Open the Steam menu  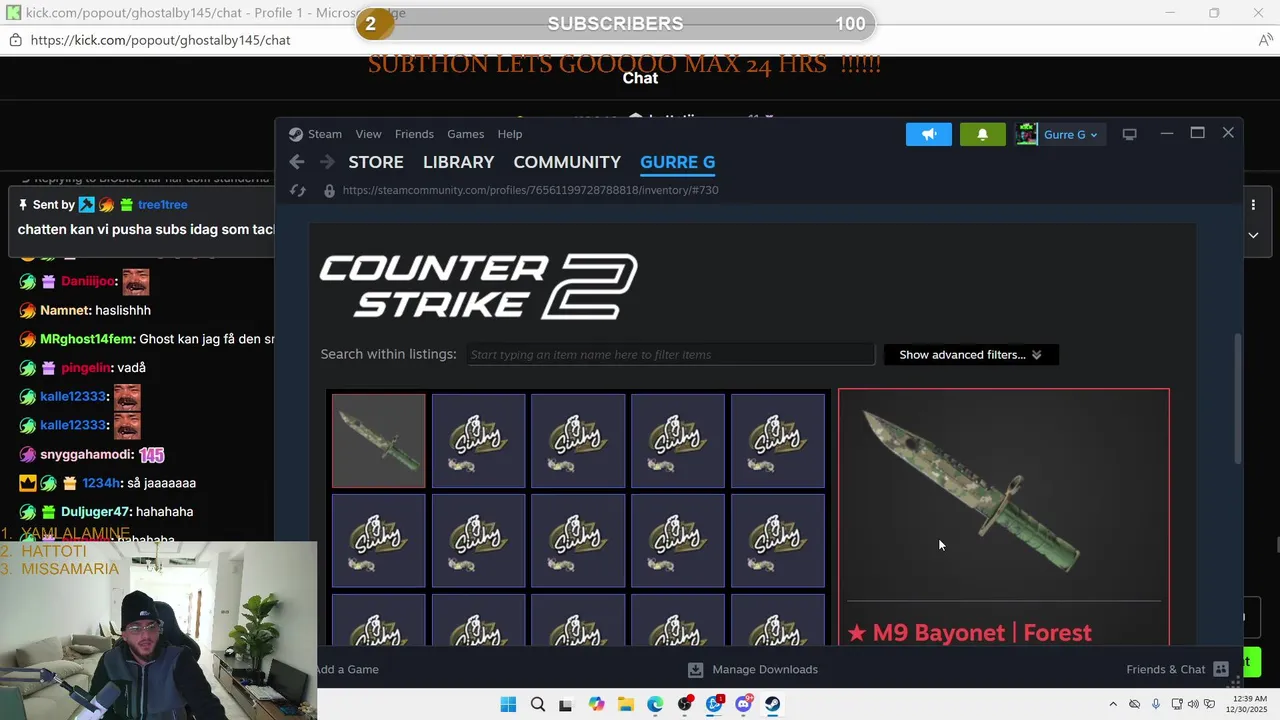(x=324, y=134)
